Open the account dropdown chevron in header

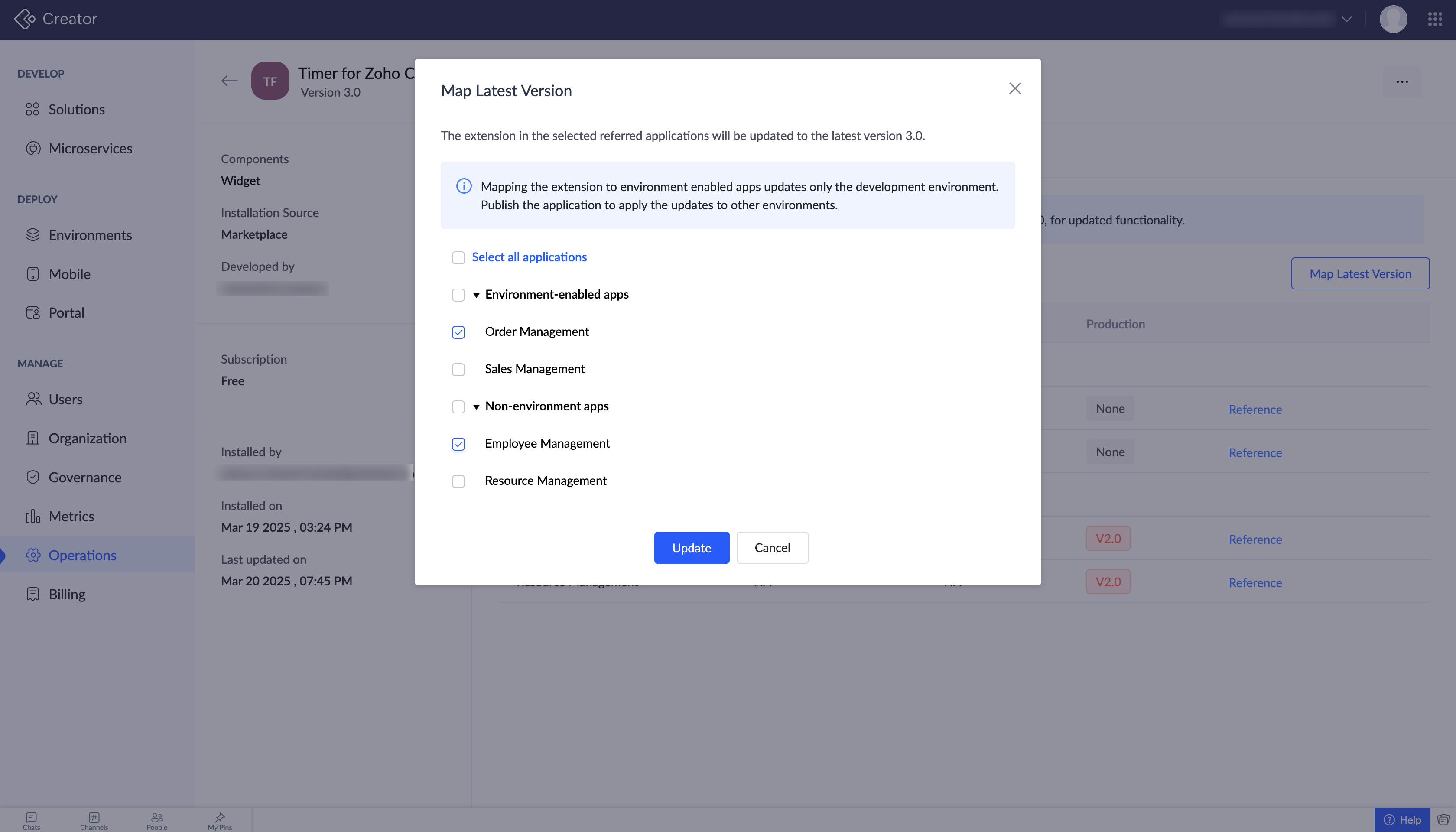1346,19
